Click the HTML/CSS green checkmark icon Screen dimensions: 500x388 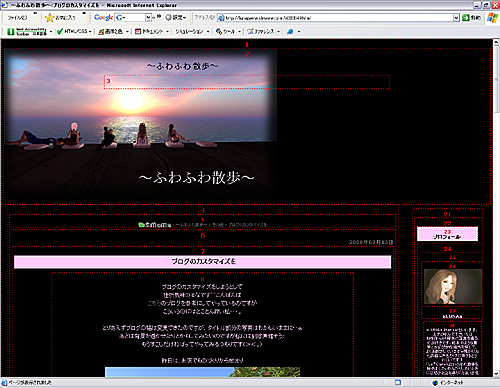point(60,31)
